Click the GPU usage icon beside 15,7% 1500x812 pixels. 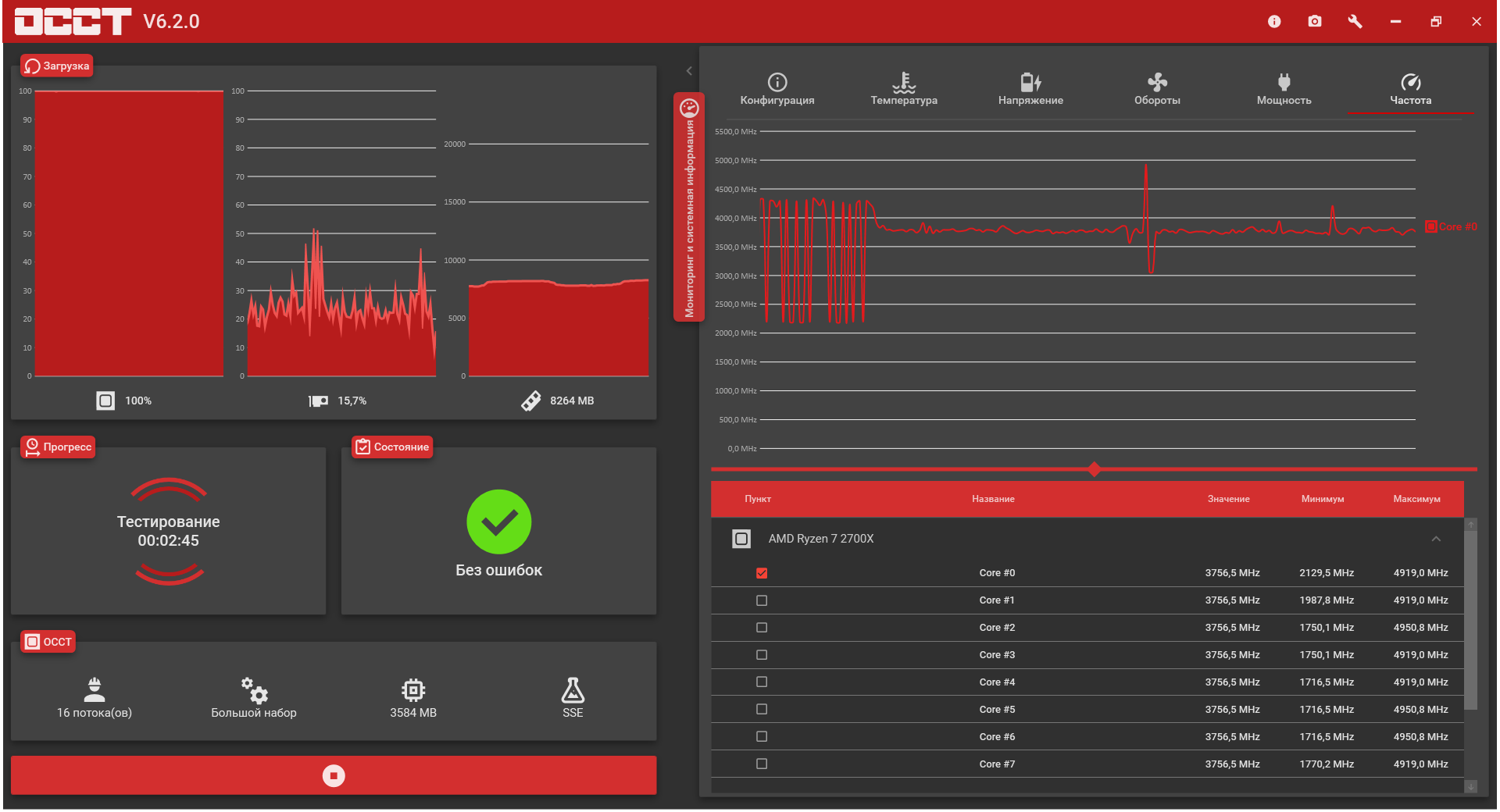click(x=318, y=401)
